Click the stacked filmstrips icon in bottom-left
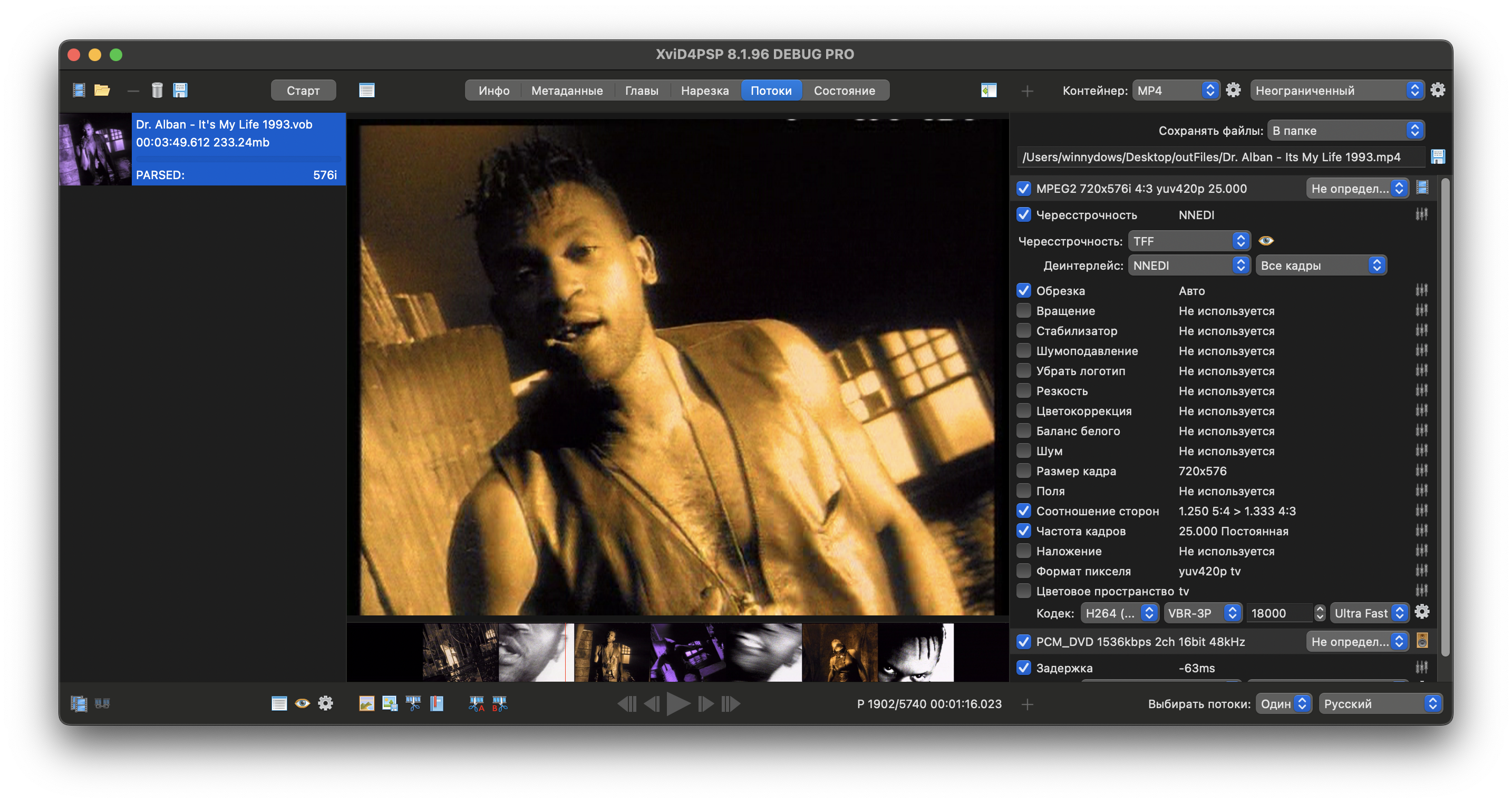 pyautogui.click(x=79, y=703)
